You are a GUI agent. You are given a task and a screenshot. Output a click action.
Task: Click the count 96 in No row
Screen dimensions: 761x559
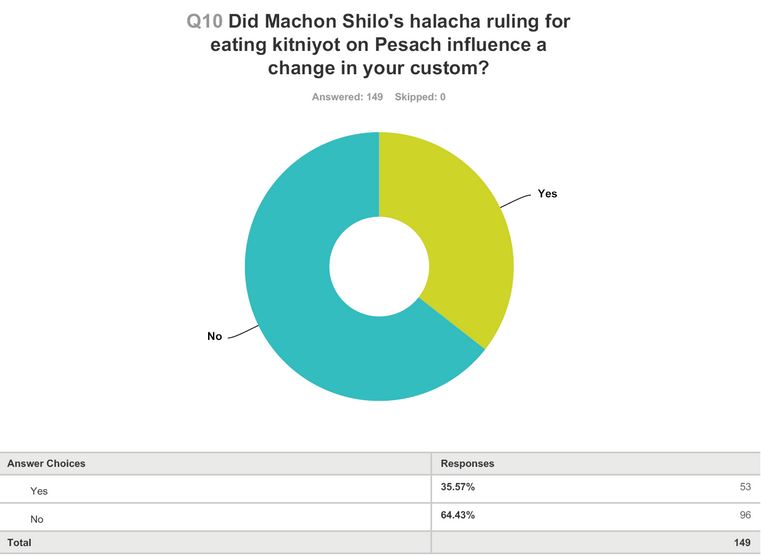744,515
